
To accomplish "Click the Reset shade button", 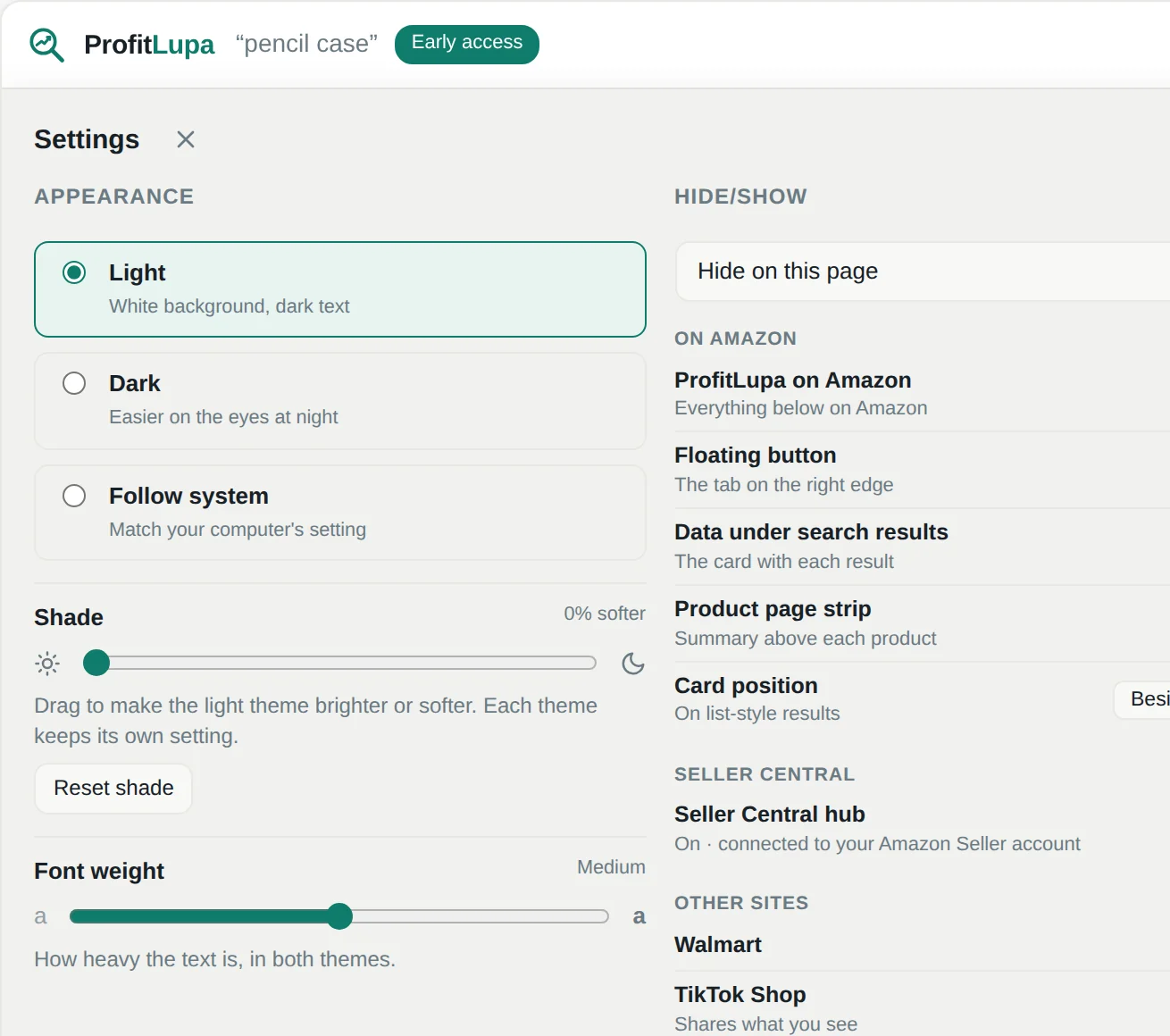I will (113, 788).
